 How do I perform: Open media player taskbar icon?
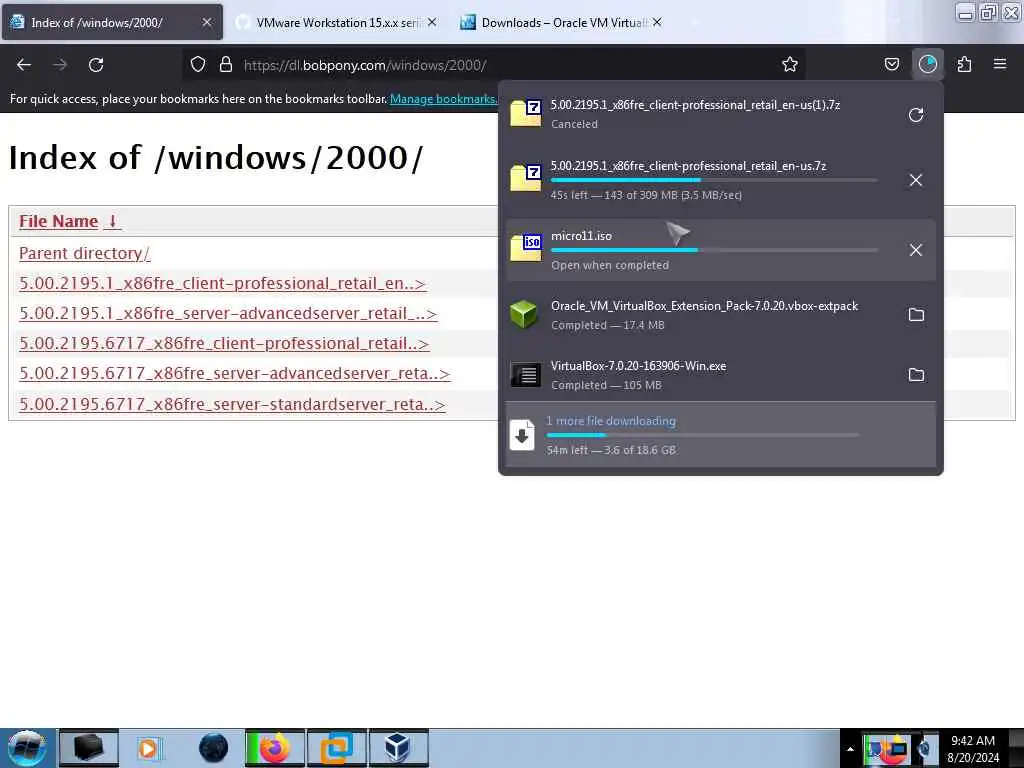pyautogui.click(x=148, y=748)
